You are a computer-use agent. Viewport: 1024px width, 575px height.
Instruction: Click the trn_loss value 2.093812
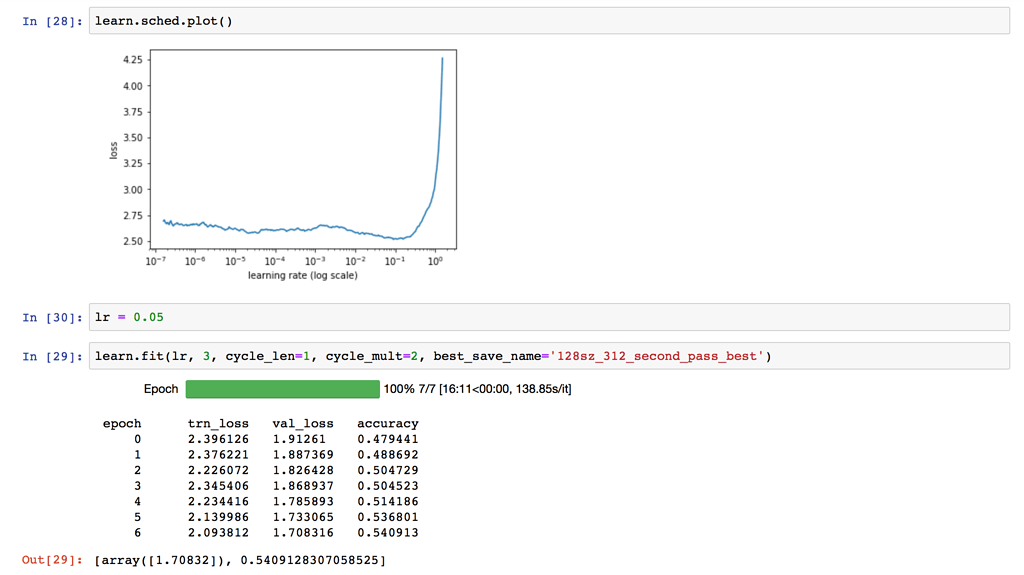(x=218, y=533)
